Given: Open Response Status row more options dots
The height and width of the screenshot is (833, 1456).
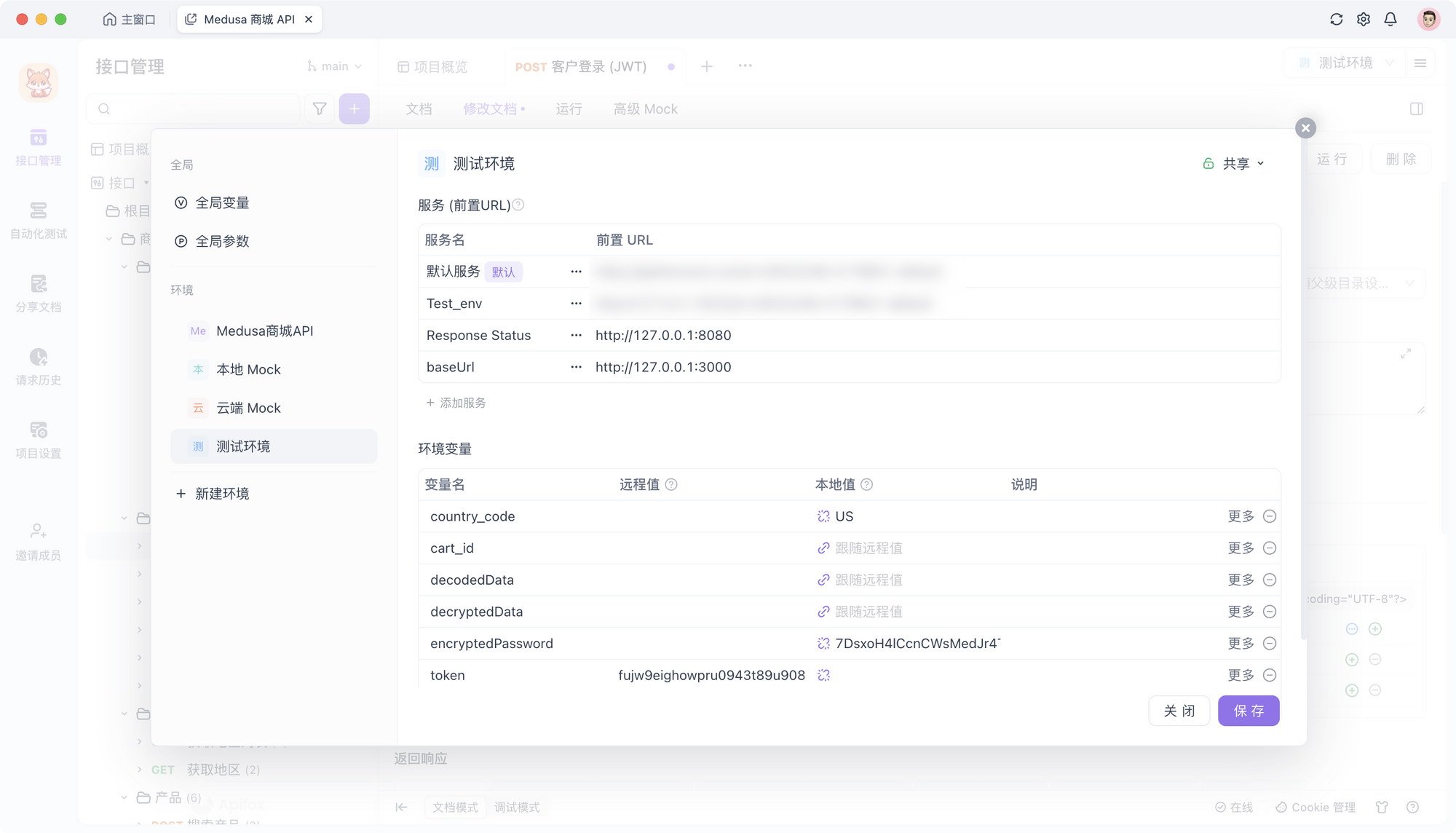Looking at the screenshot, I should point(576,336).
